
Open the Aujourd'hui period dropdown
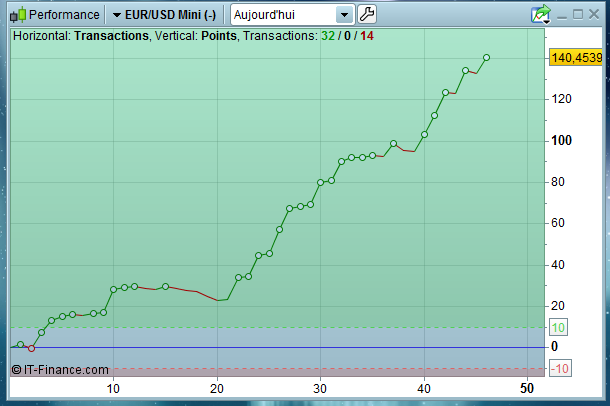click(293, 15)
